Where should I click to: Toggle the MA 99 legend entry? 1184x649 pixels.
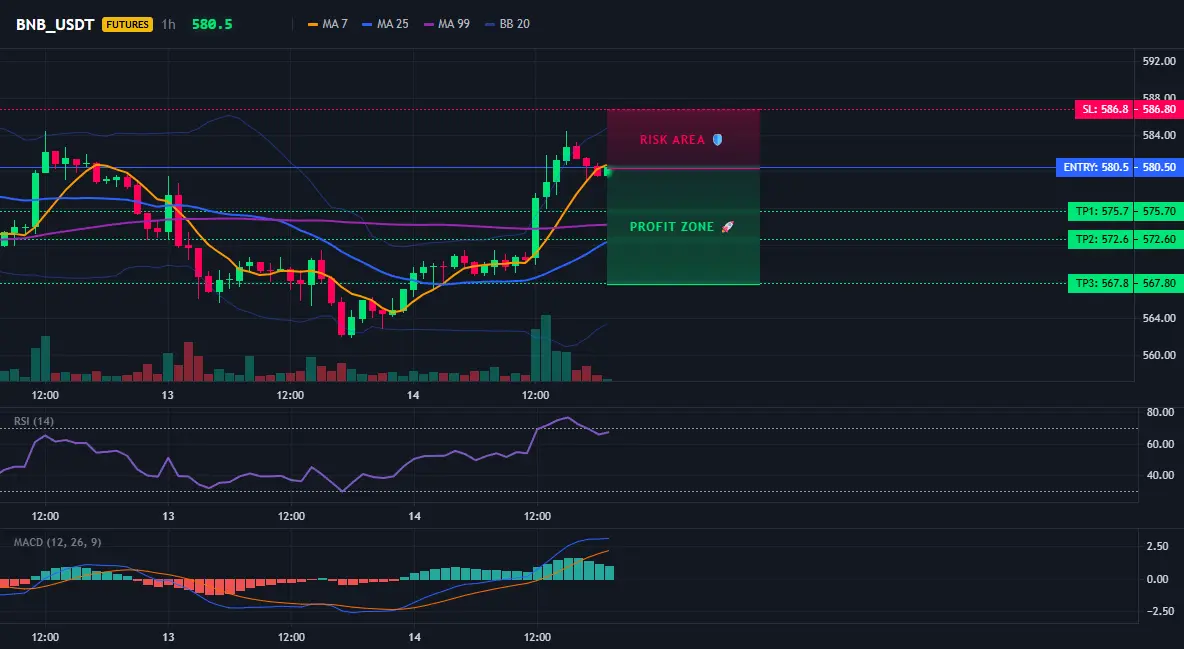pos(447,24)
